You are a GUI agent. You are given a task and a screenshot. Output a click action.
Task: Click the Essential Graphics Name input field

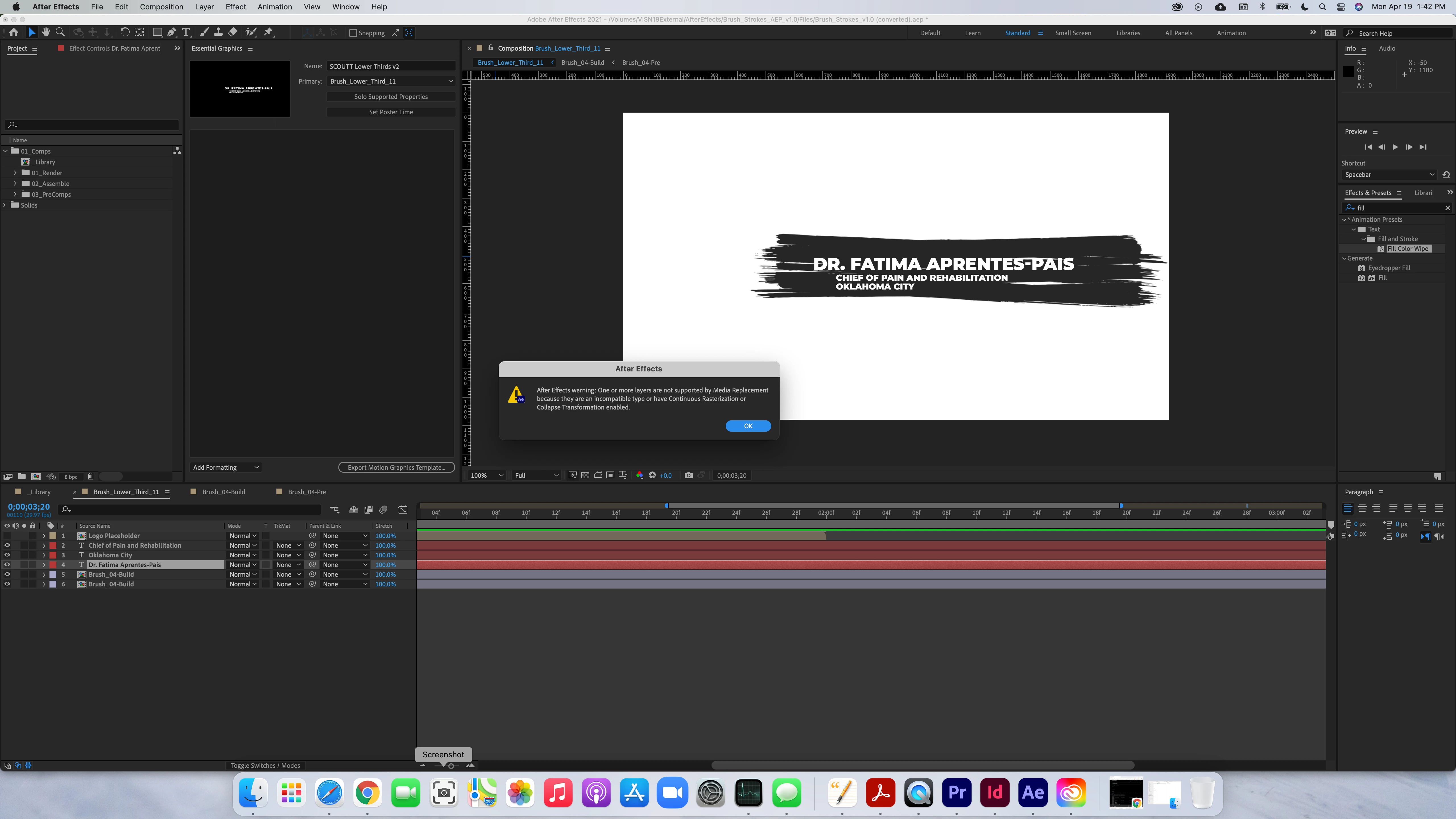click(390, 66)
